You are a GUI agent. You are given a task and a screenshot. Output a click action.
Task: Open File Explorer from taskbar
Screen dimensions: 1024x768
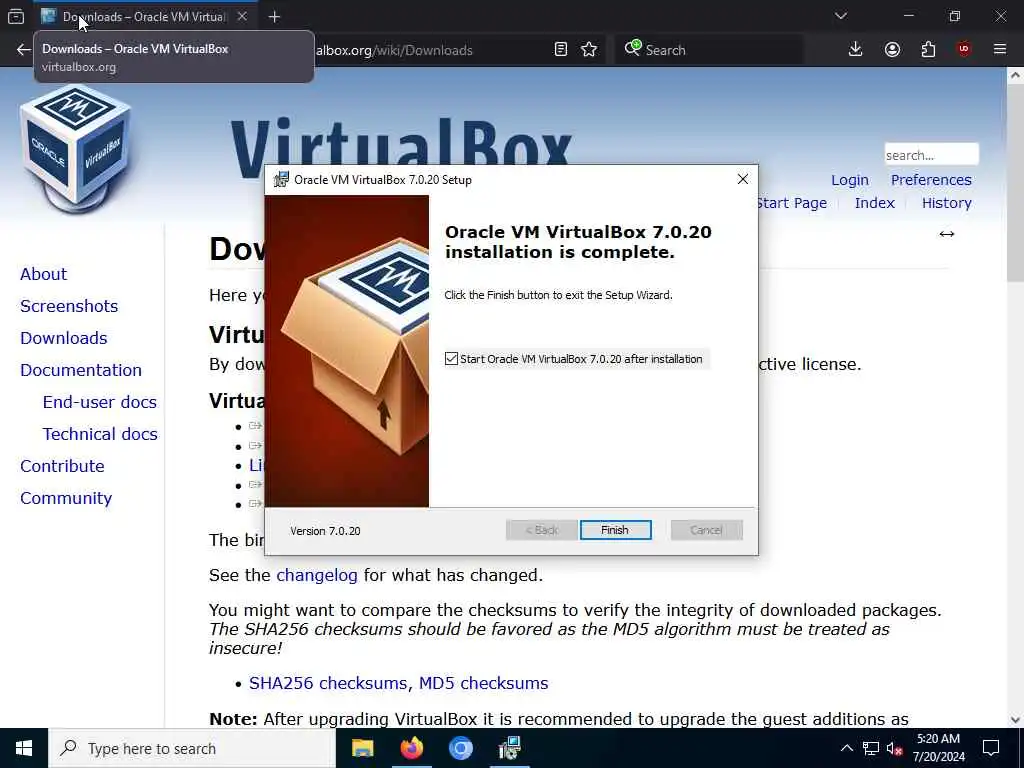pyautogui.click(x=362, y=748)
